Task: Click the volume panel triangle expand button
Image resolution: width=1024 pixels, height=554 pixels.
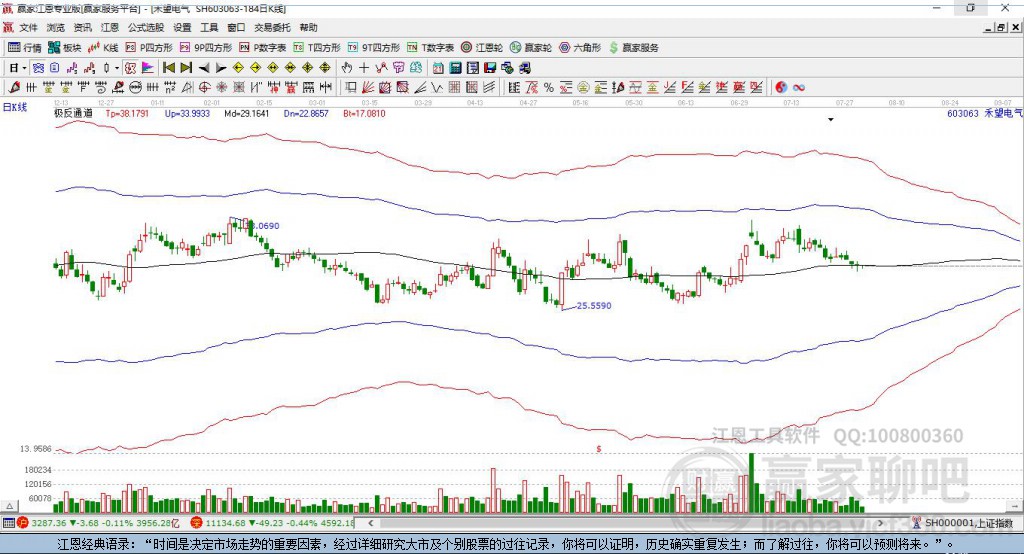Action: tap(9, 506)
